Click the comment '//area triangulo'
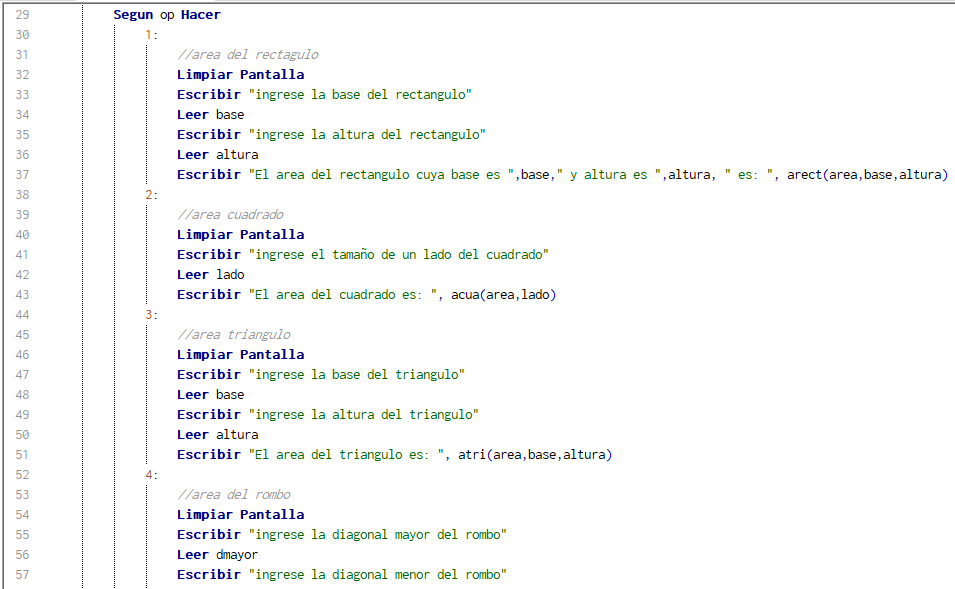 [x=234, y=335]
